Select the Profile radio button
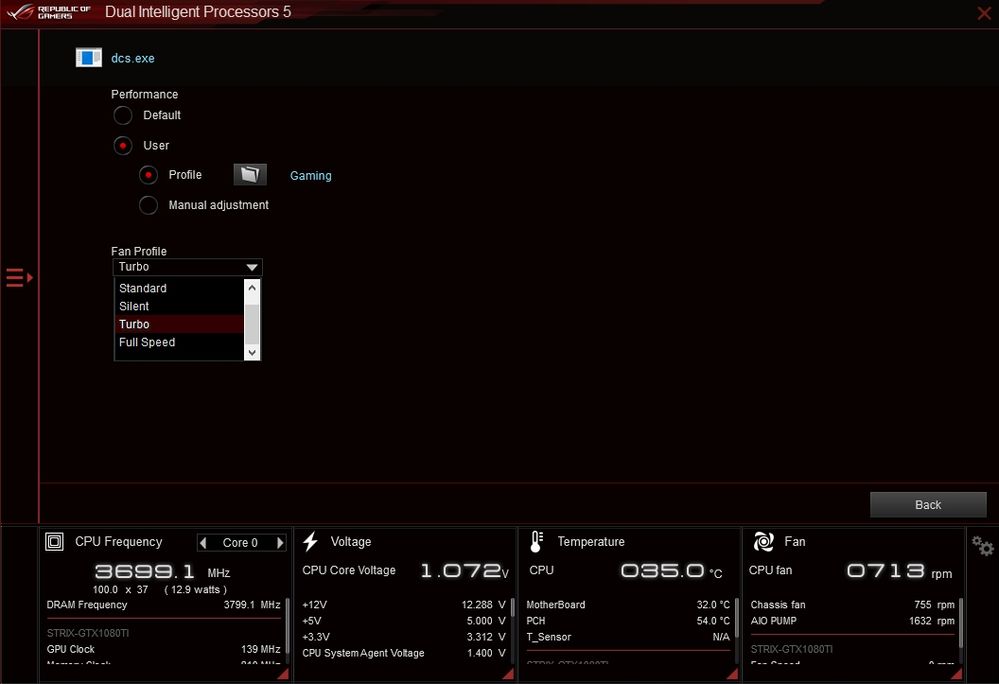This screenshot has height=684, width=999. point(148,175)
